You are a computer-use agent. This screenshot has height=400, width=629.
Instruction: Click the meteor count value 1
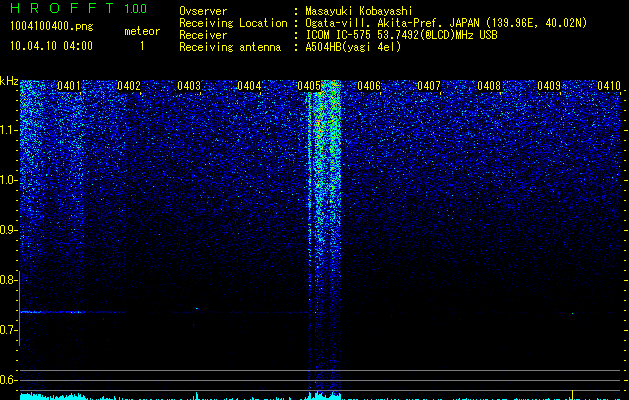142,46
